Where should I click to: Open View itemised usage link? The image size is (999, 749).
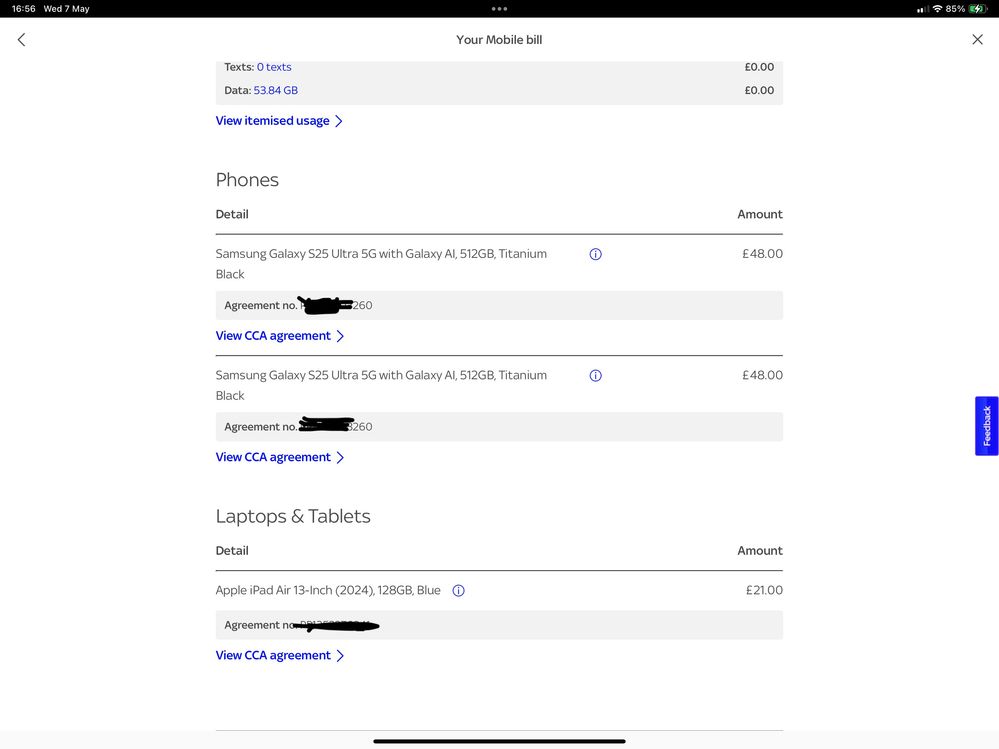[272, 121]
